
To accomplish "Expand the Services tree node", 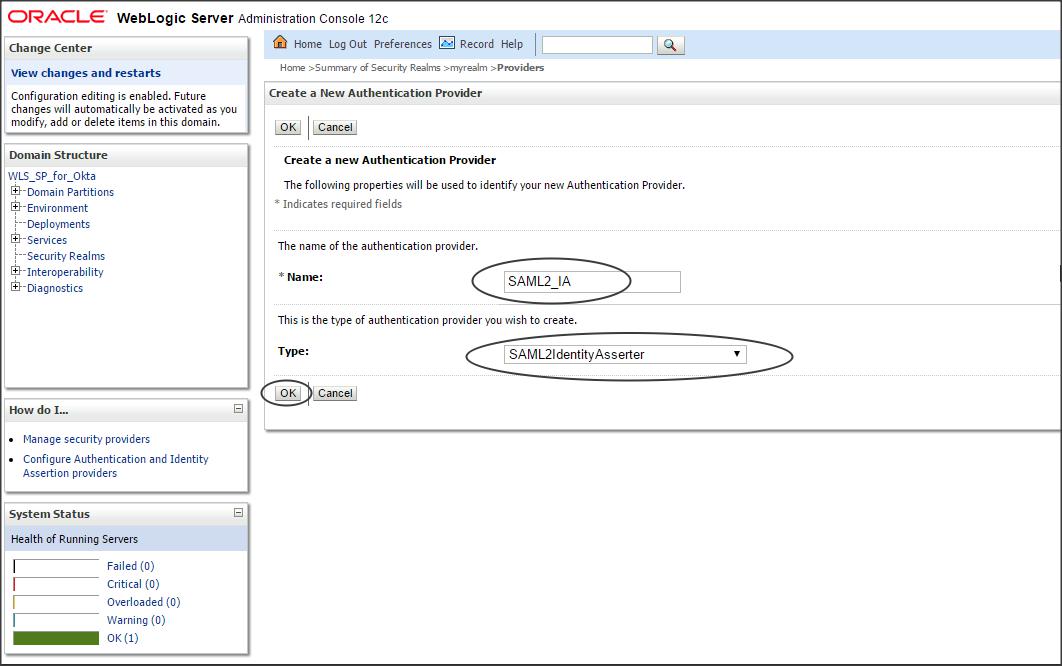I will (16, 239).
